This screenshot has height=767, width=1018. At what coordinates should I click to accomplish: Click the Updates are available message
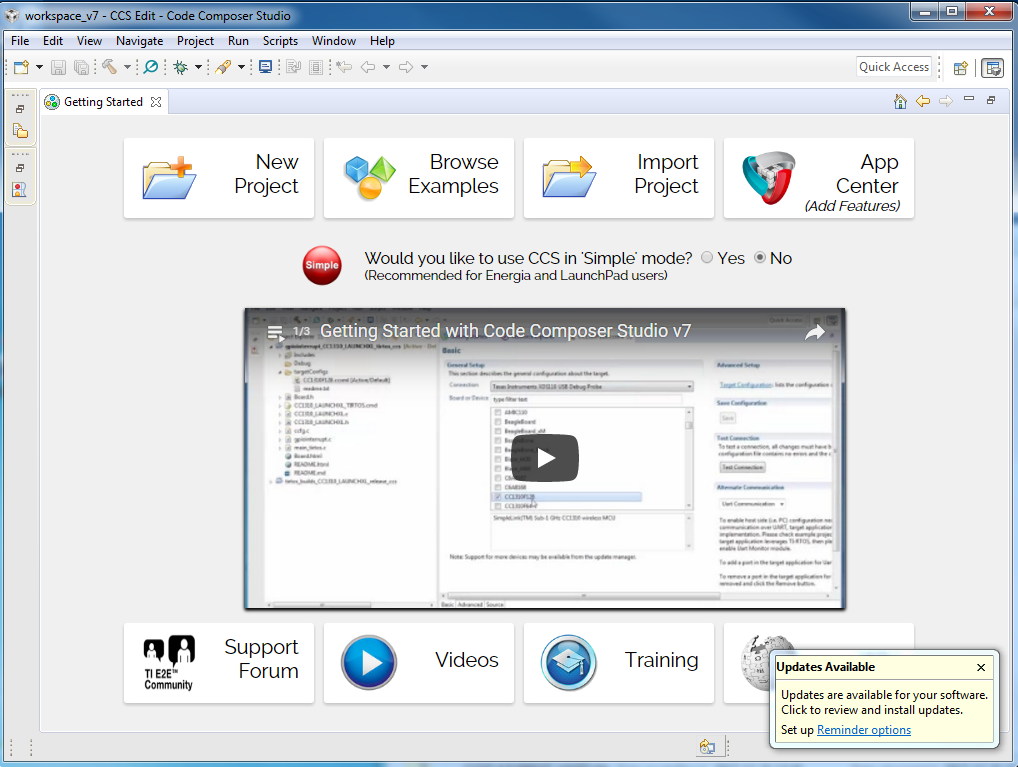tap(884, 702)
